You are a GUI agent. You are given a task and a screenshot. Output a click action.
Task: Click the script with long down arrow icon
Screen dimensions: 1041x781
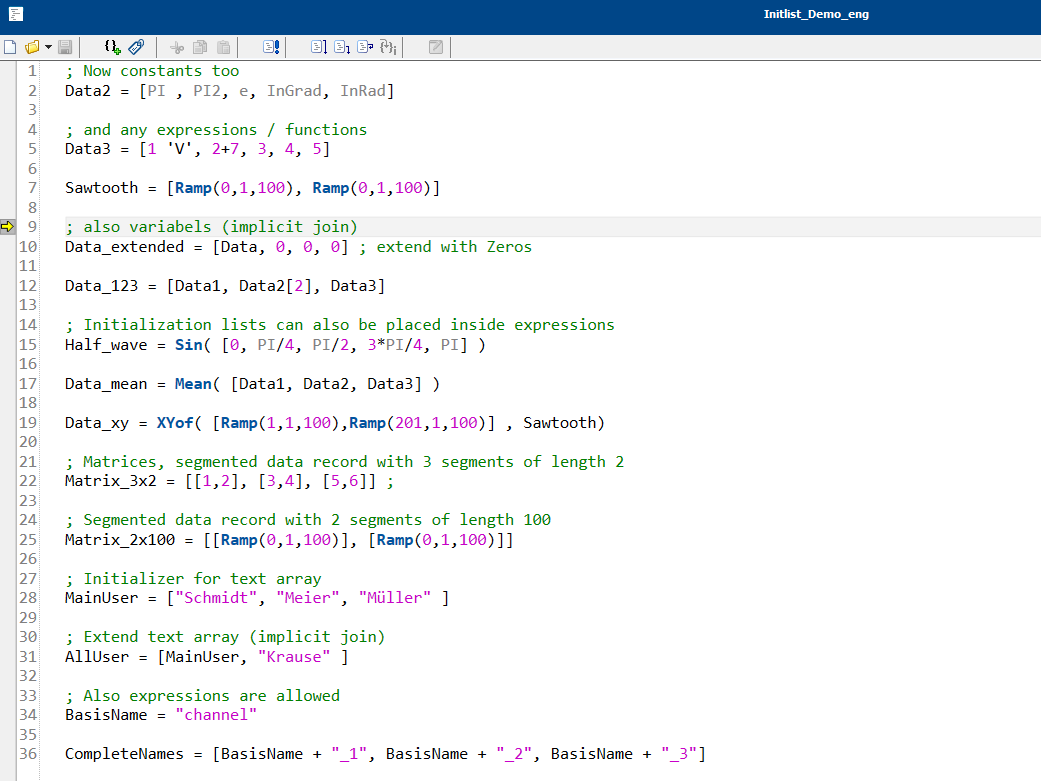319,47
